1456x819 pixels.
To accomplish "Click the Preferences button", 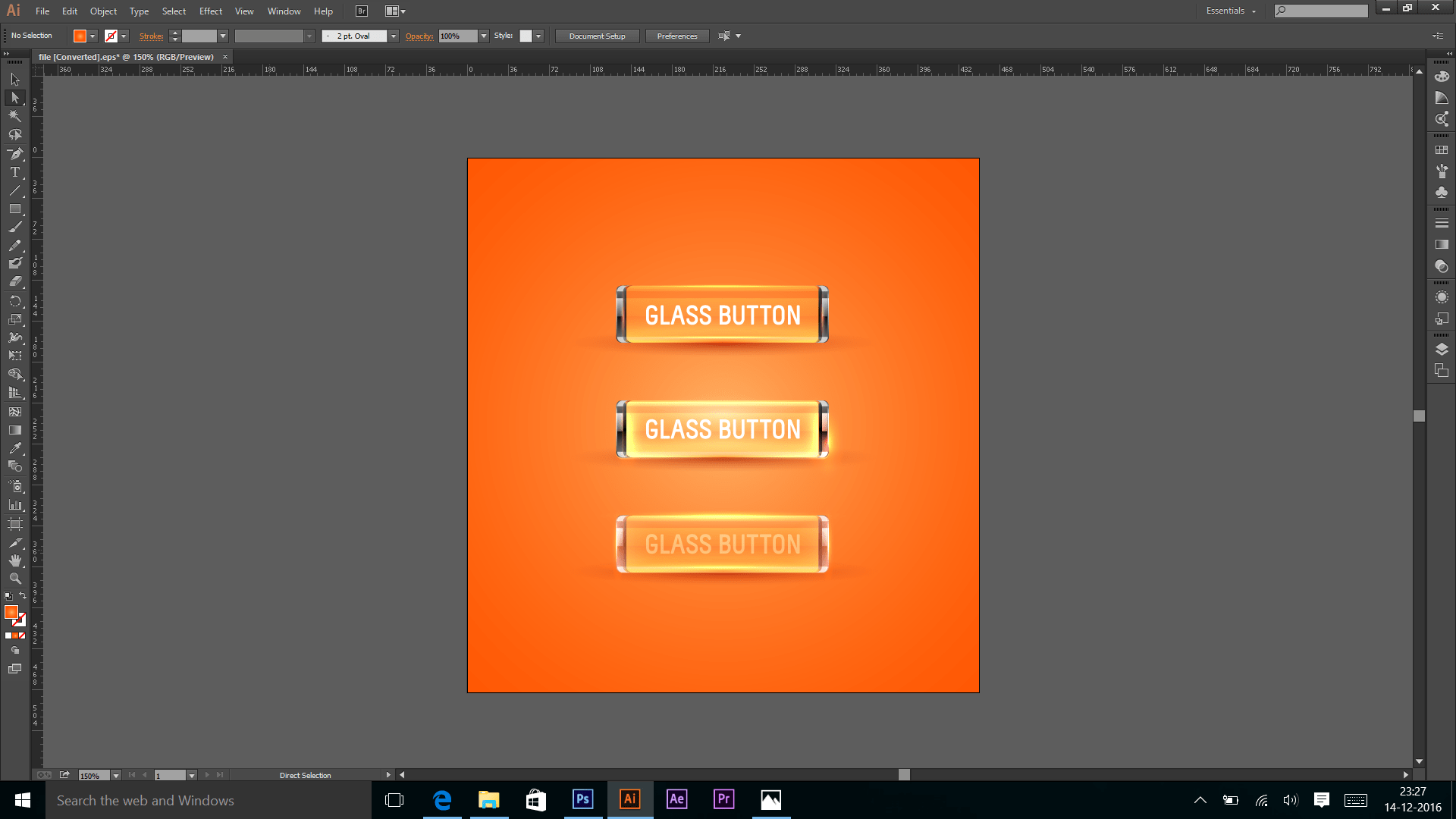I will (676, 36).
